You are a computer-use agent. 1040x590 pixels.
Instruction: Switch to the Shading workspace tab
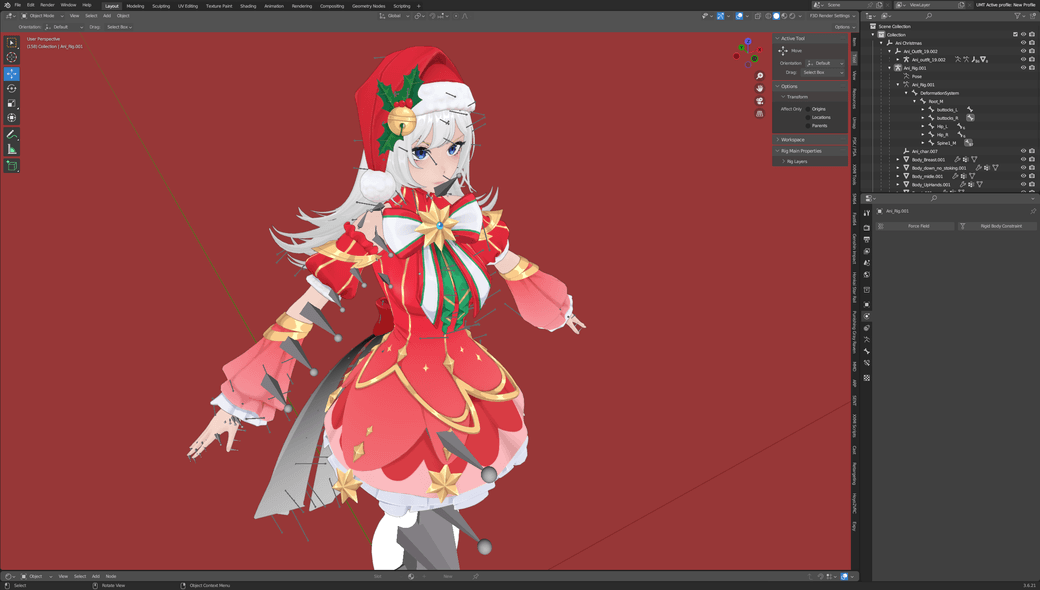[x=247, y=5]
